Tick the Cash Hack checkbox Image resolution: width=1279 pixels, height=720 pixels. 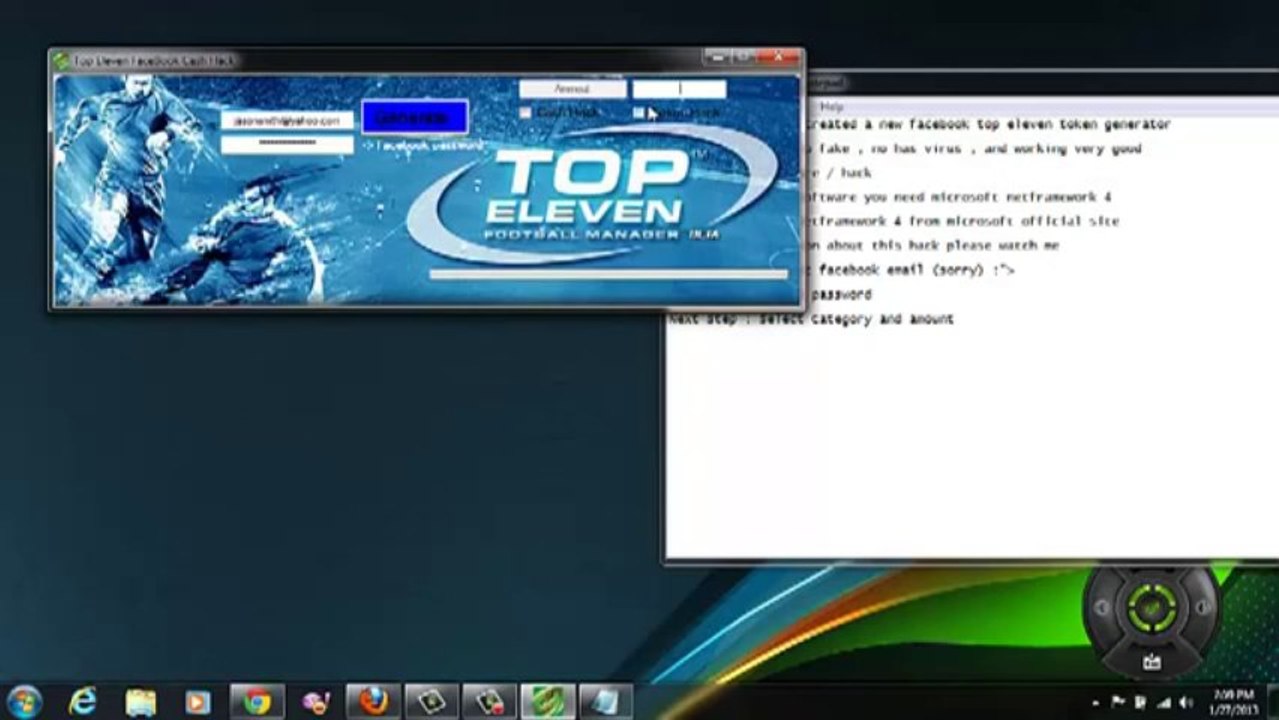tap(525, 113)
